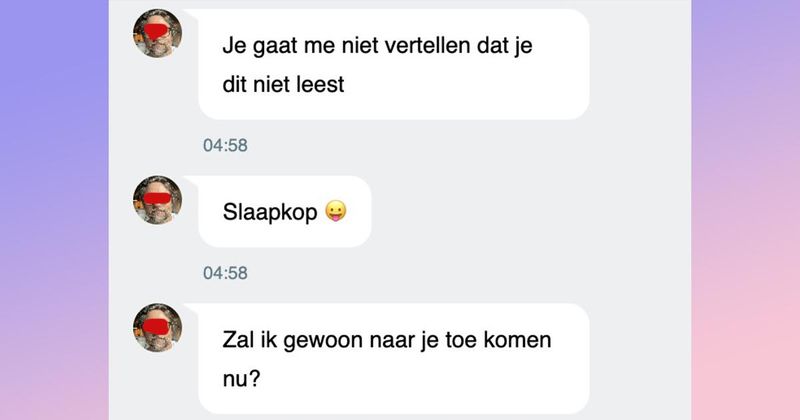Click red censor bar on middle avatar

point(157,199)
